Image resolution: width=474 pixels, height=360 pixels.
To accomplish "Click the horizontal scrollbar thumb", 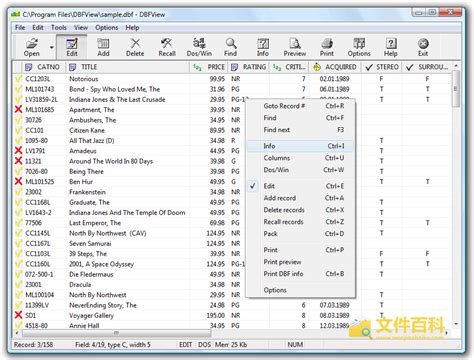I will [x=116, y=333].
